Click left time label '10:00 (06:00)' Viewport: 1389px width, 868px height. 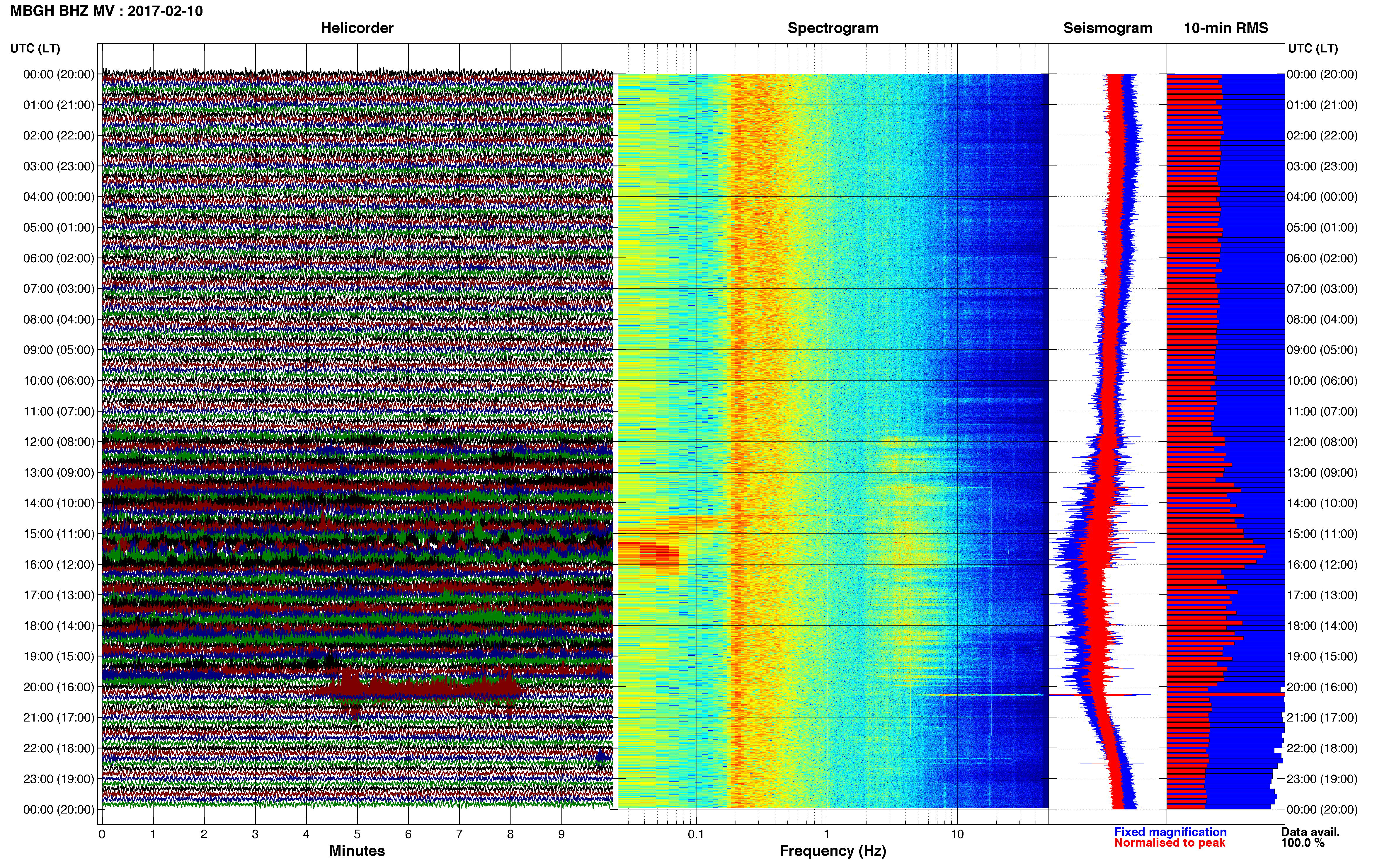tap(59, 381)
